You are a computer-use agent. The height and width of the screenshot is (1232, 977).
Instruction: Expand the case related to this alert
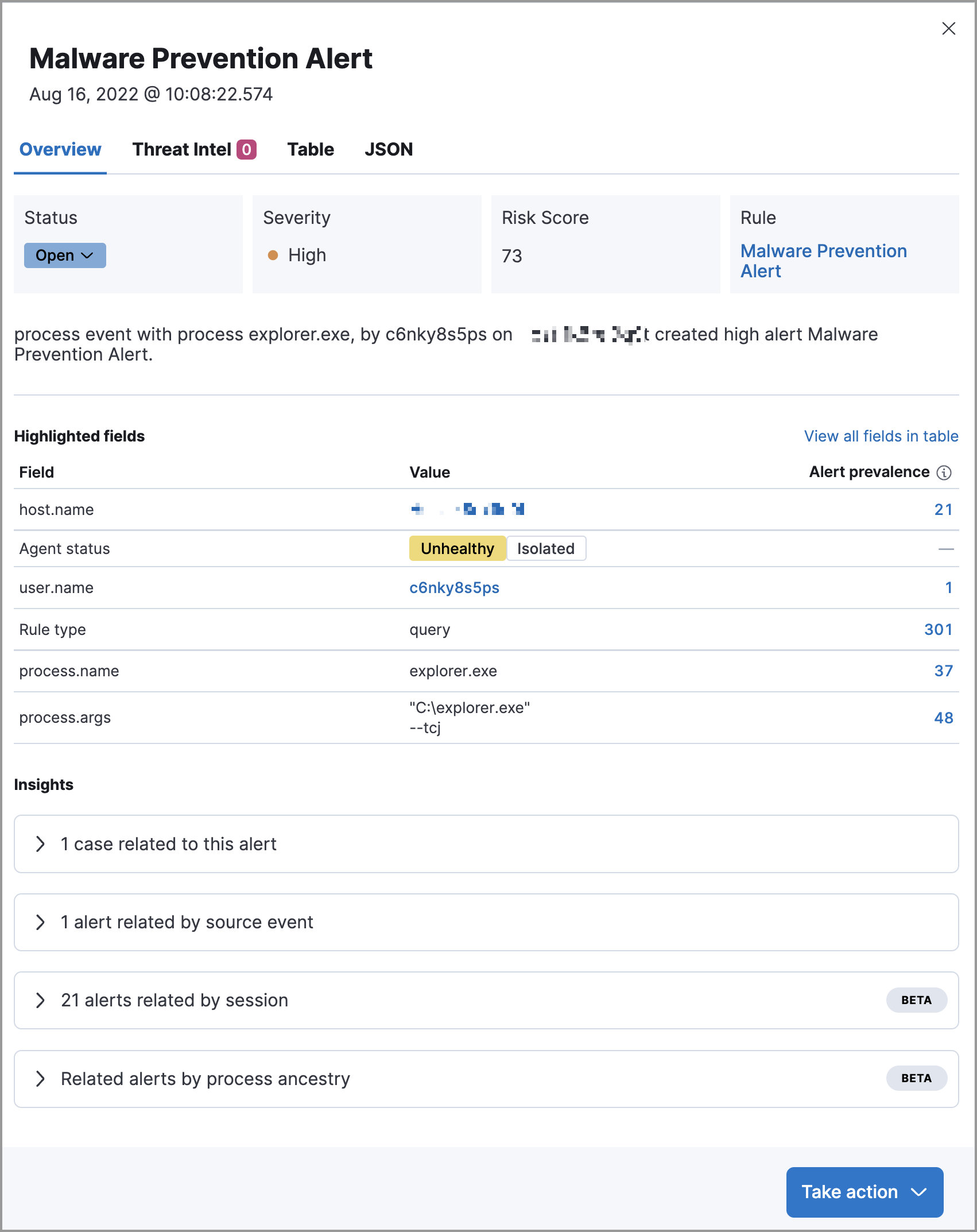pyautogui.click(x=40, y=844)
